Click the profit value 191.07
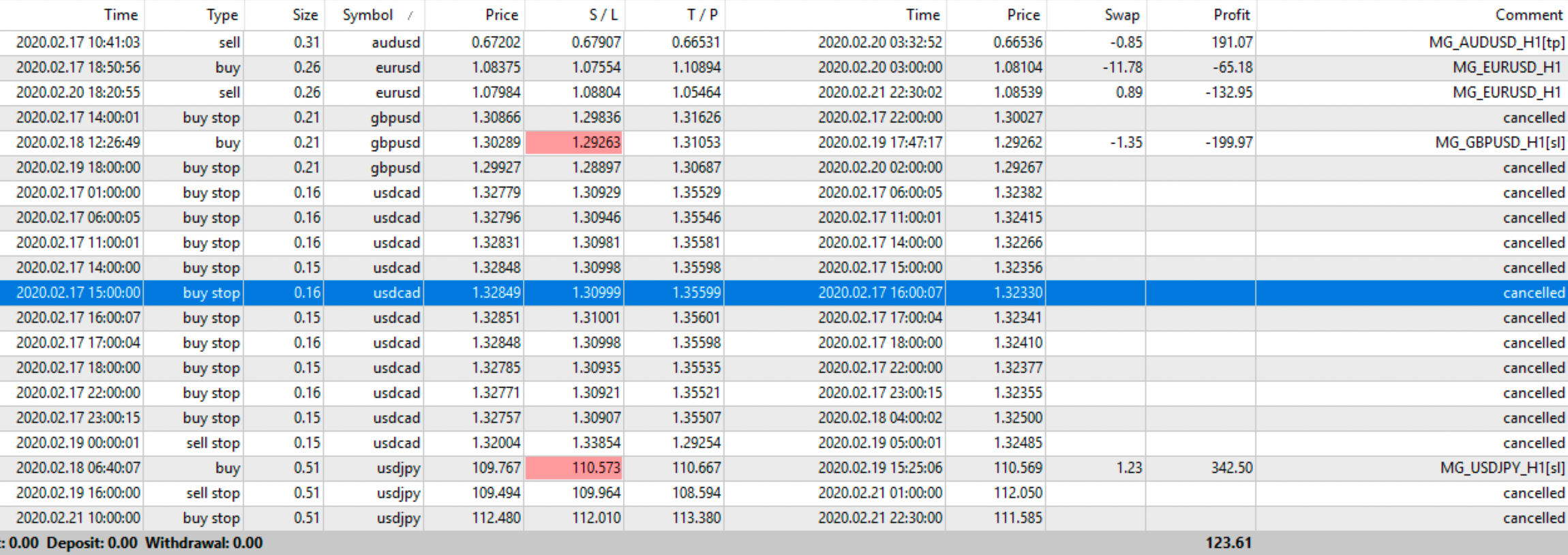The width and height of the screenshot is (1568, 555). pos(1232,42)
